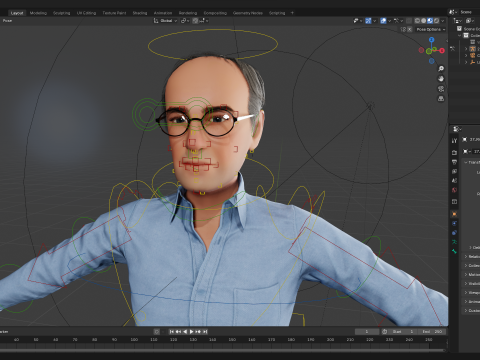Toggle the viewport overlays button
Screen dimensions: 480x360
[383, 21]
